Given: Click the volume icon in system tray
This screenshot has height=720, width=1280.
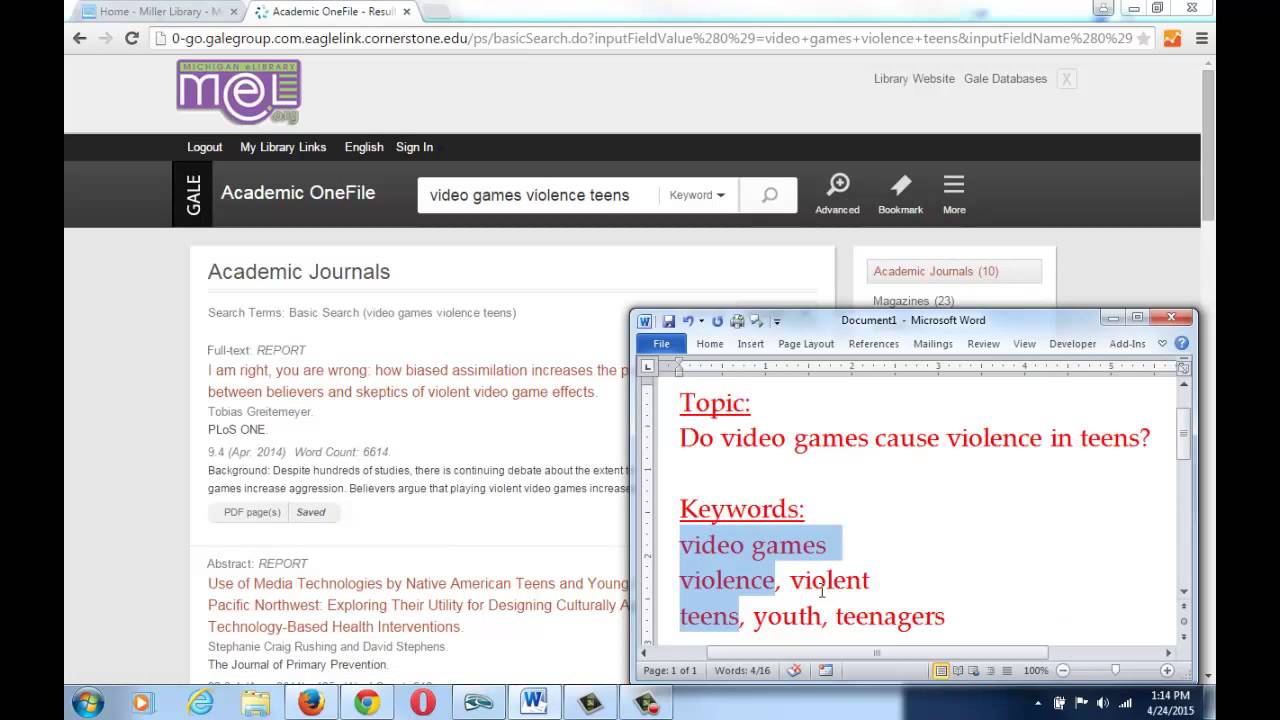Looking at the screenshot, I should [x=1103, y=703].
